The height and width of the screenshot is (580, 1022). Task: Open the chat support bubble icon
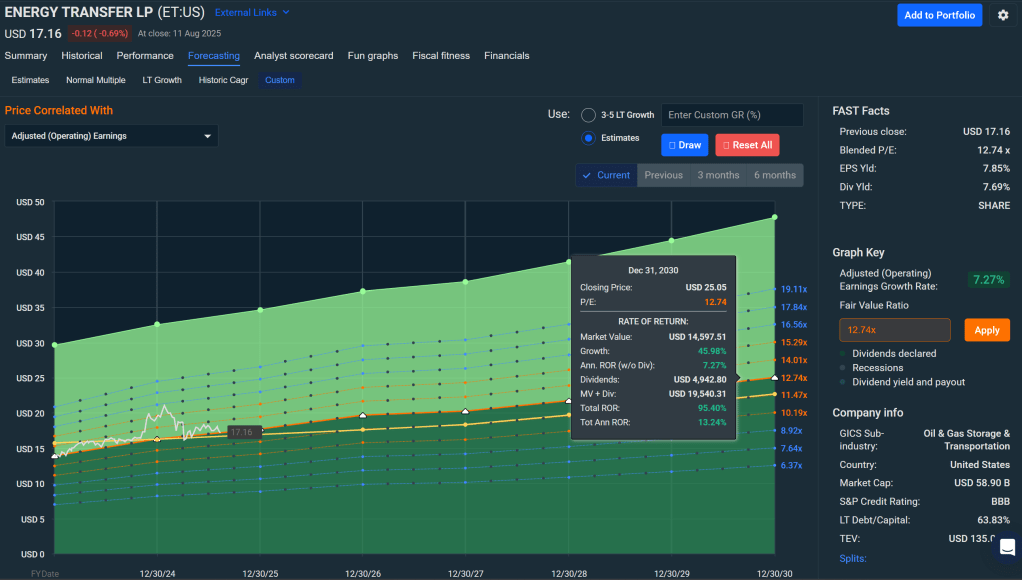(x=1006, y=547)
